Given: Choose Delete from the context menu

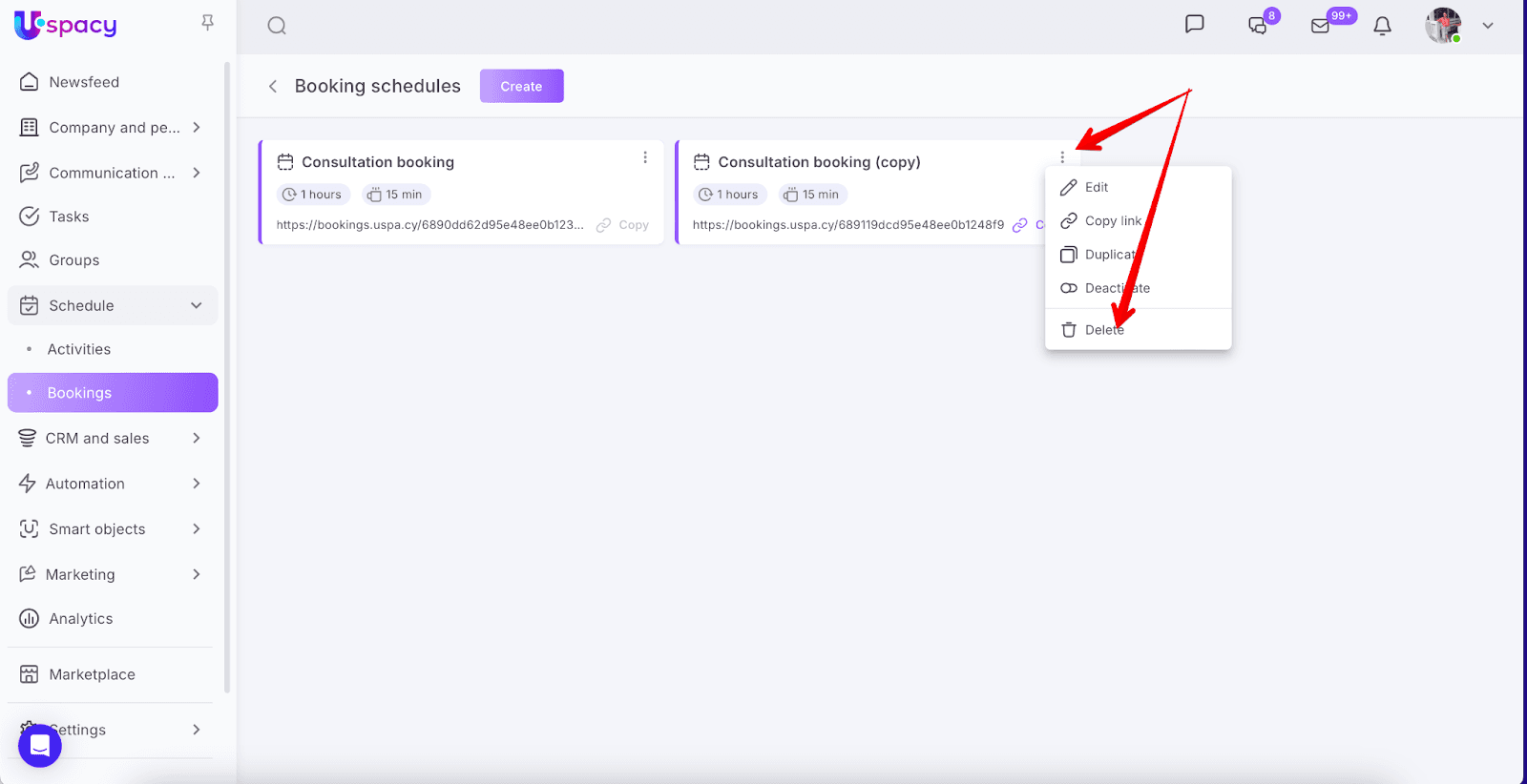Looking at the screenshot, I should [1103, 330].
